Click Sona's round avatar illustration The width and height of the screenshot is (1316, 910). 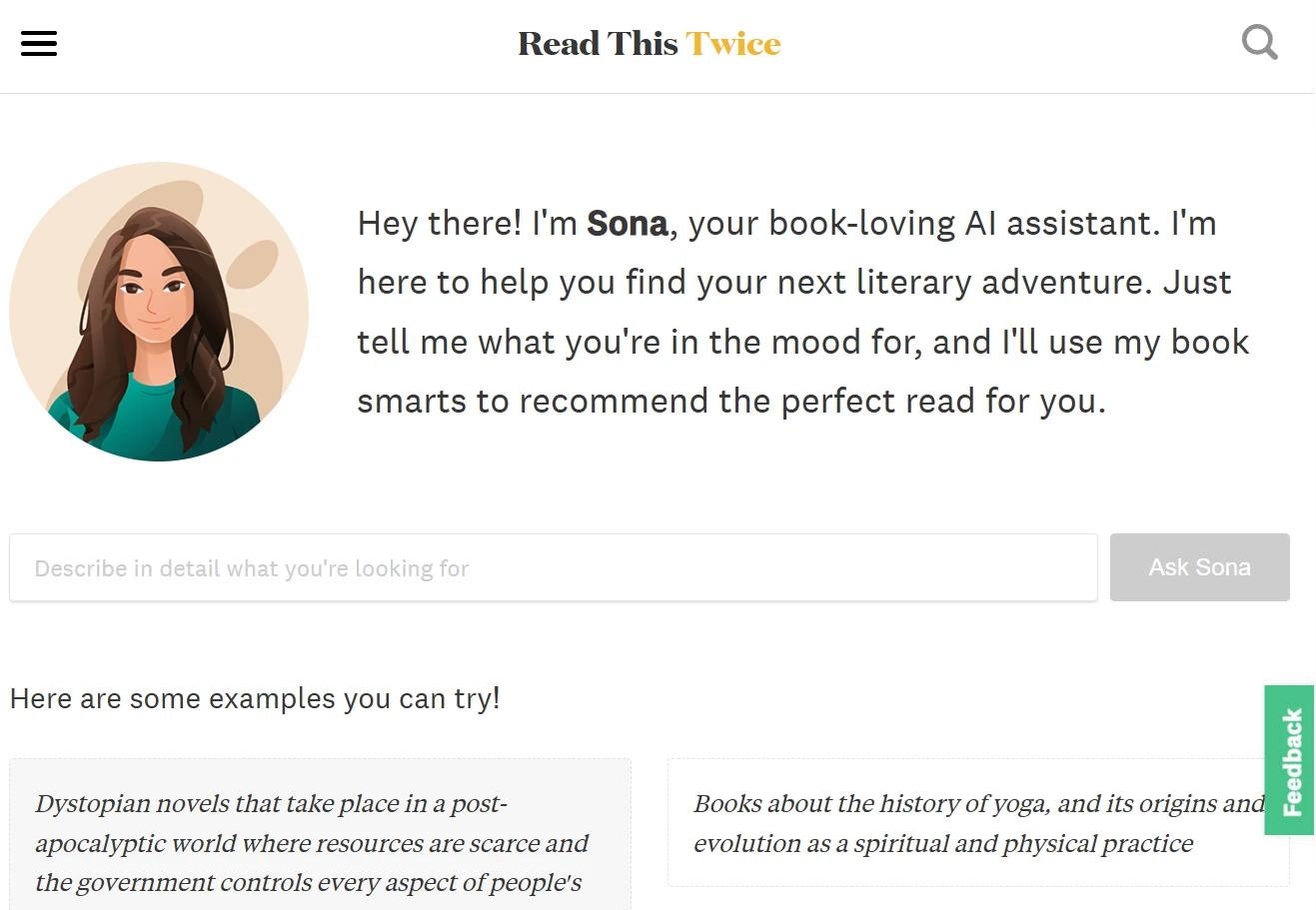tap(159, 312)
